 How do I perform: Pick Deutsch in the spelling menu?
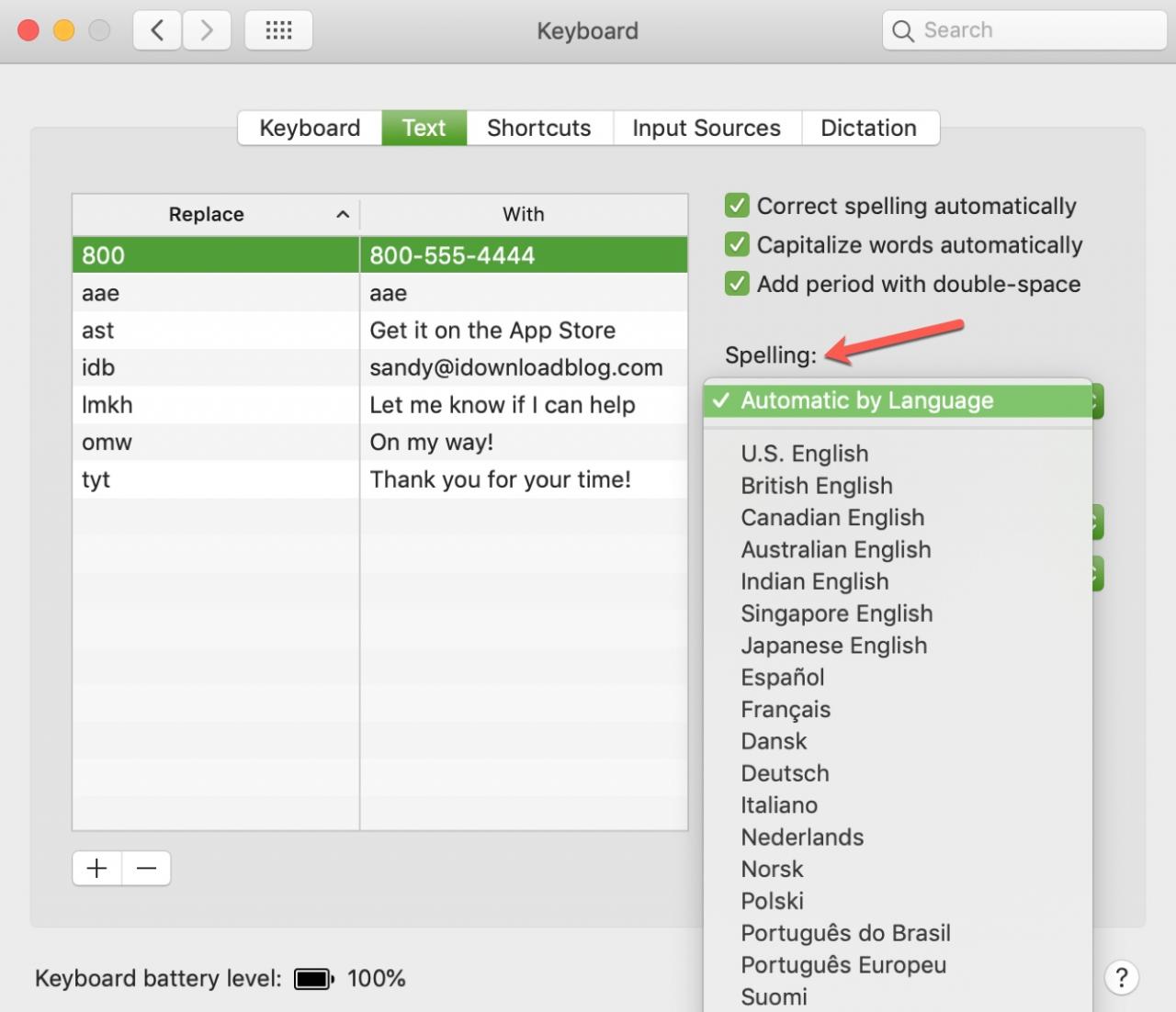pyautogui.click(x=785, y=773)
